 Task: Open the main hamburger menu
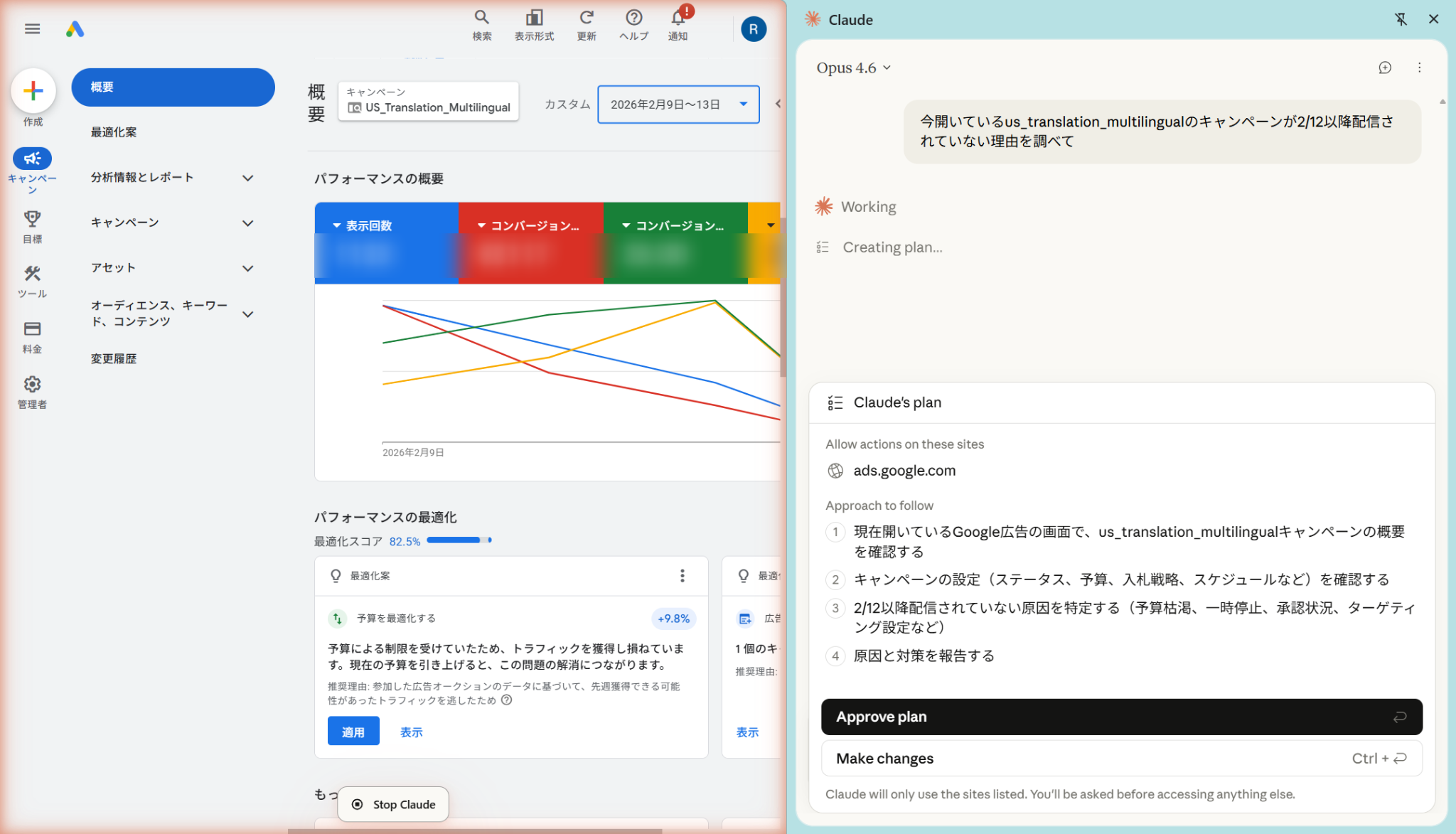pos(32,28)
